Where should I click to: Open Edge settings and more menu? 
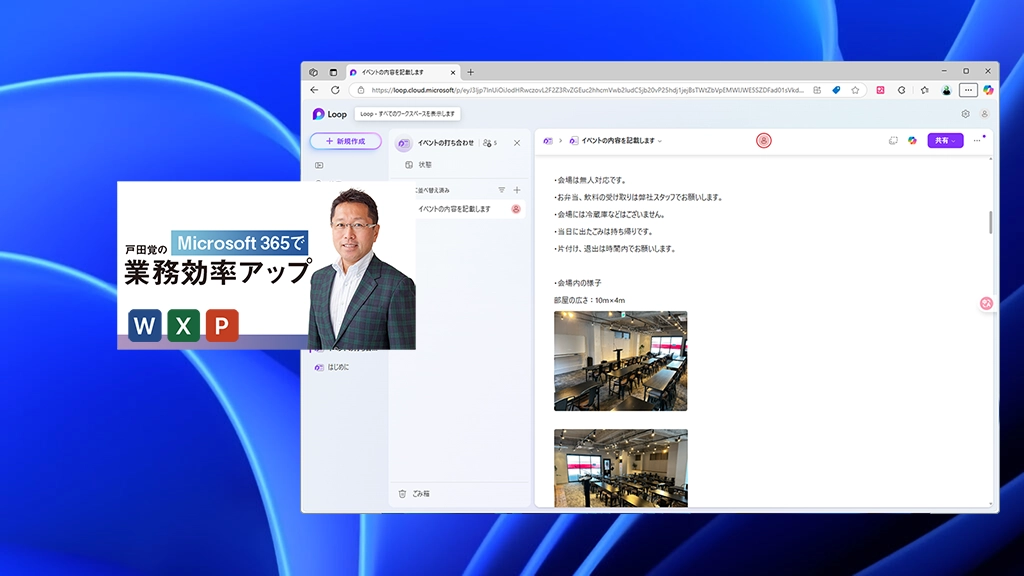coord(967,90)
